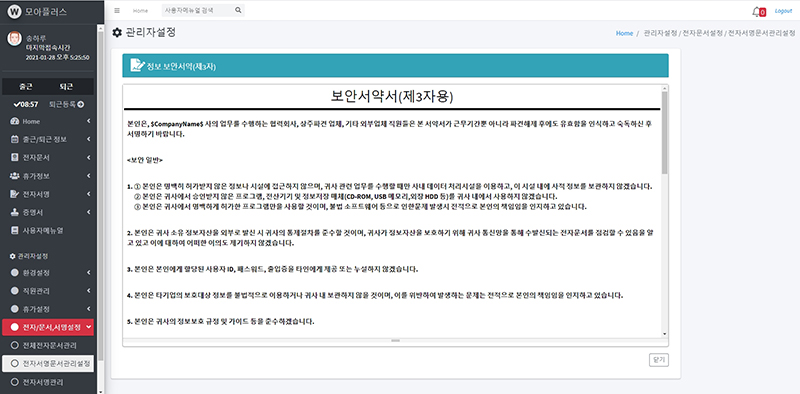The height and width of the screenshot is (394, 800).
Task: Expand the 증명서 menu chevron
Action: coord(89,212)
